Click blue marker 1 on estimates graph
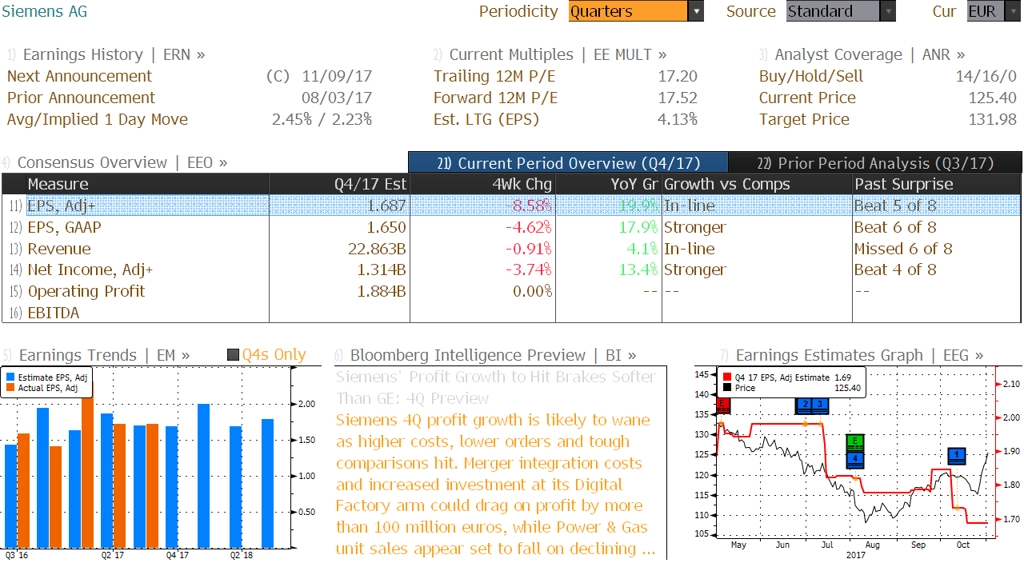1024x563 pixels. [957, 455]
